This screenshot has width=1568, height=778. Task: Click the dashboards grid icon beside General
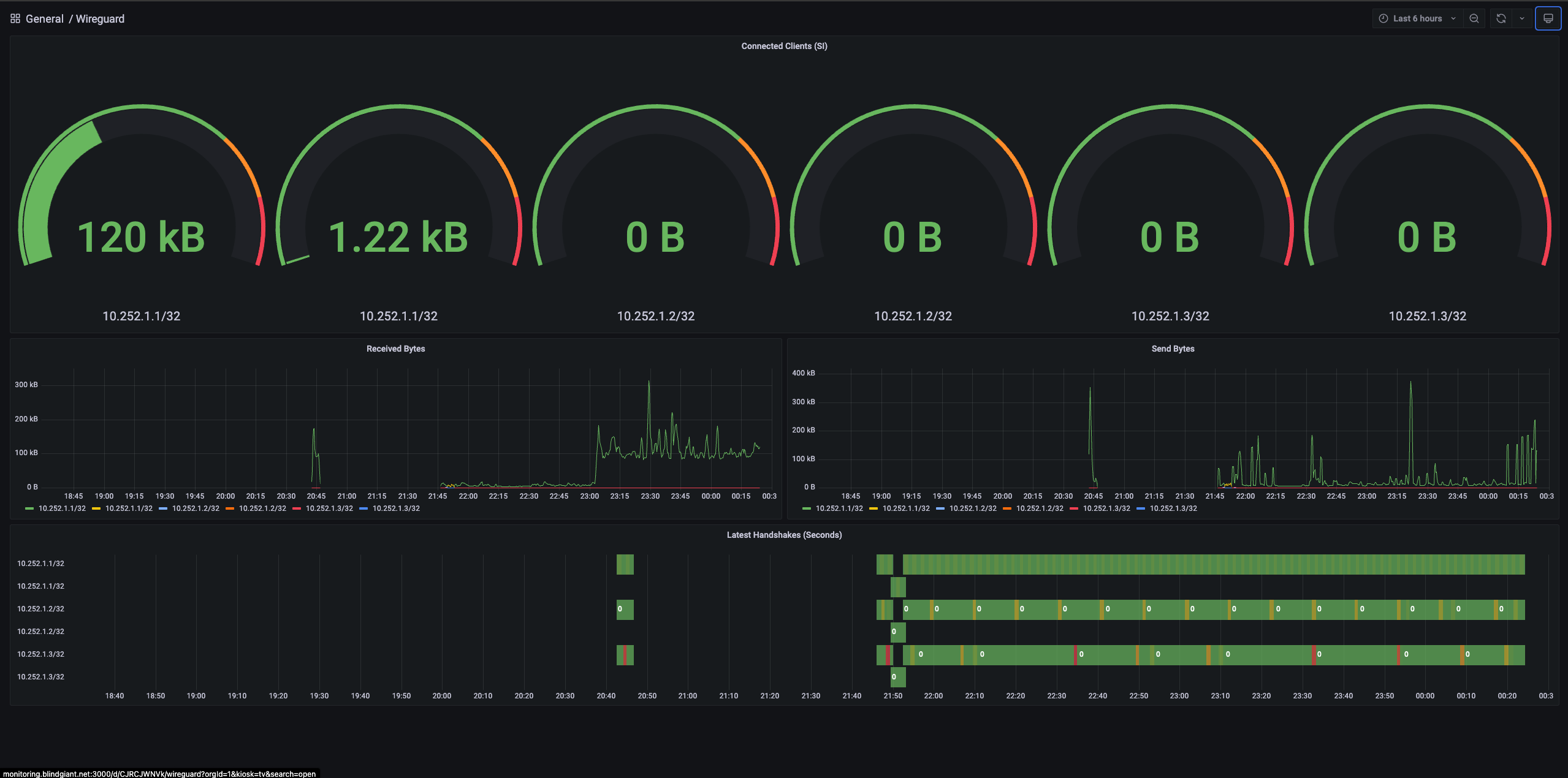pyautogui.click(x=15, y=19)
